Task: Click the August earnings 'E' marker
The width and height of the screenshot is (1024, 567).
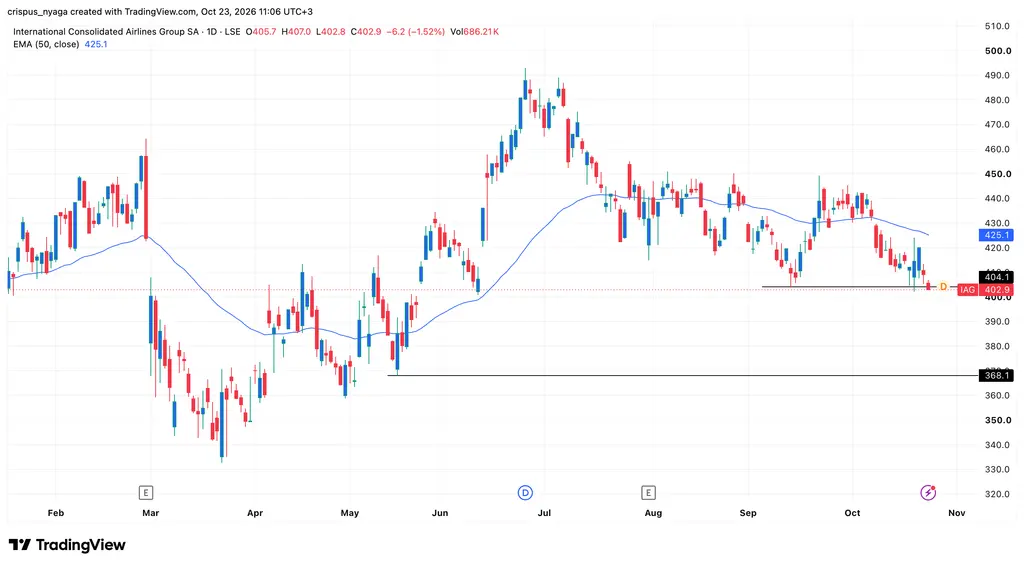Action: click(648, 493)
